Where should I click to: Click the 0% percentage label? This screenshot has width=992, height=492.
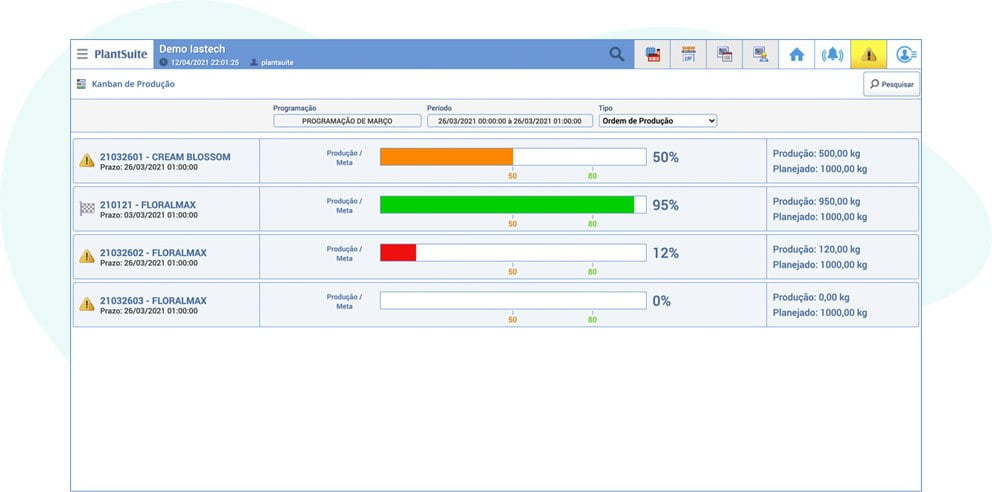click(x=662, y=302)
